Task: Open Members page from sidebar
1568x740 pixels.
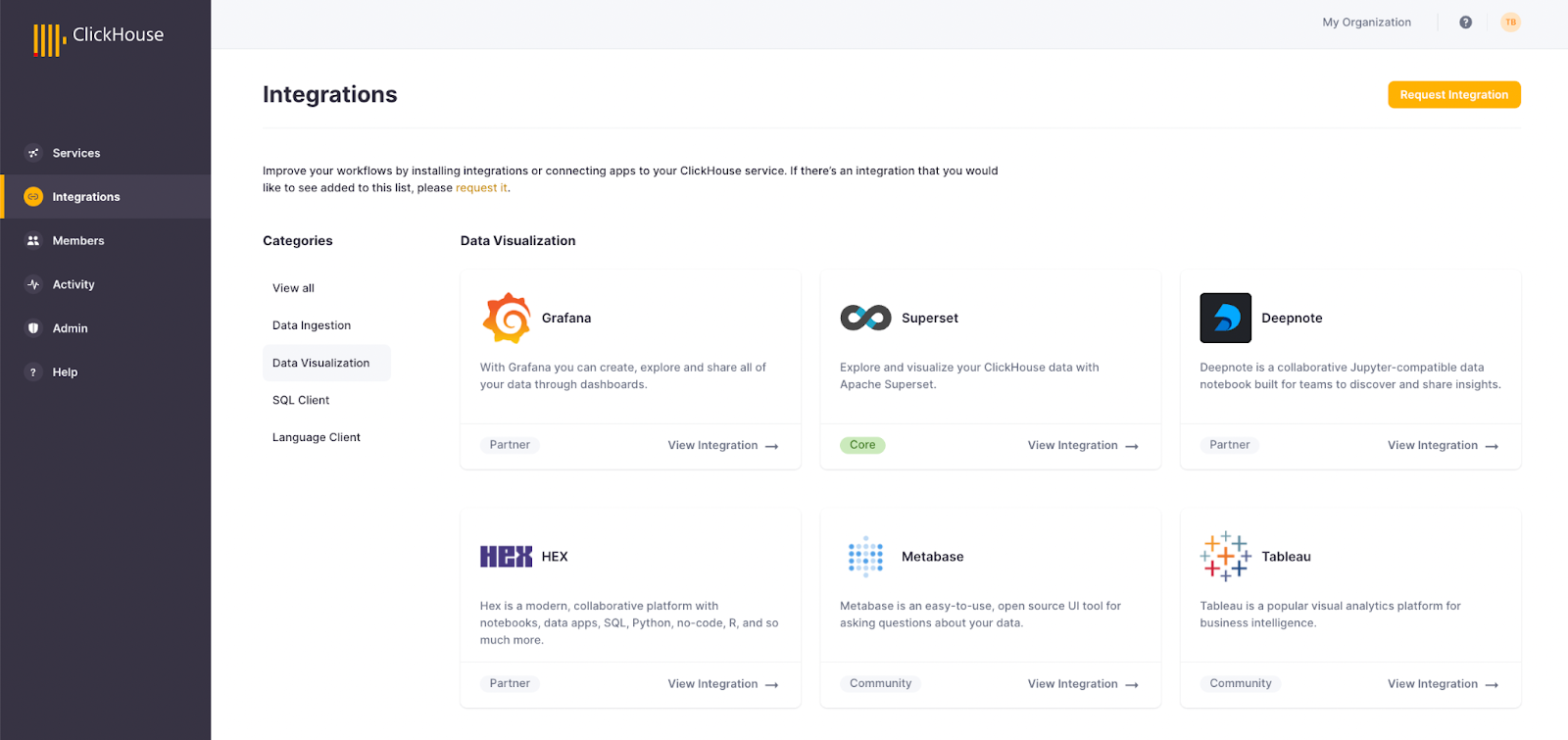Action: pyautogui.click(x=78, y=241)
